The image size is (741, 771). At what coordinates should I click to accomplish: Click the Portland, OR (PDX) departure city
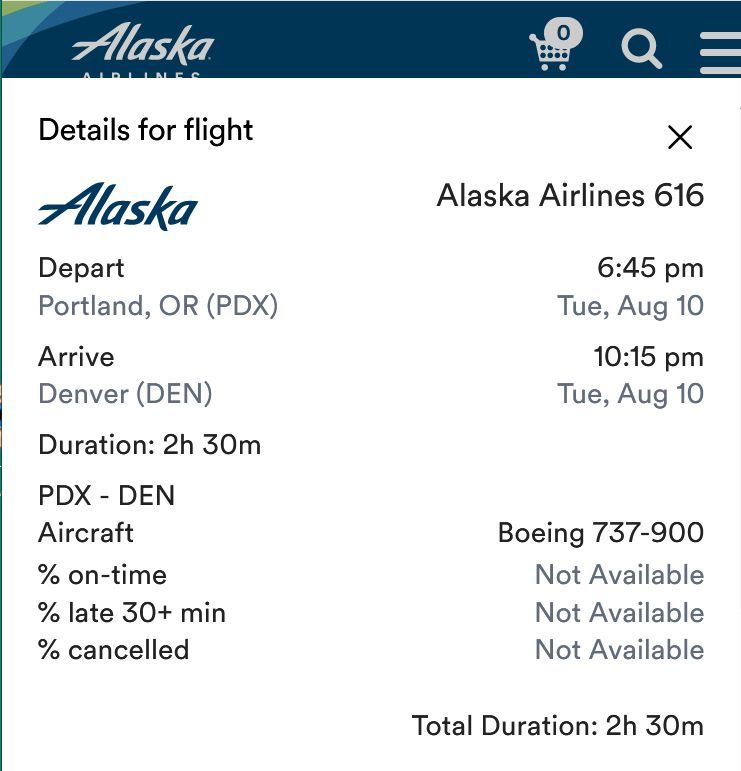click(x=158, y=305)
